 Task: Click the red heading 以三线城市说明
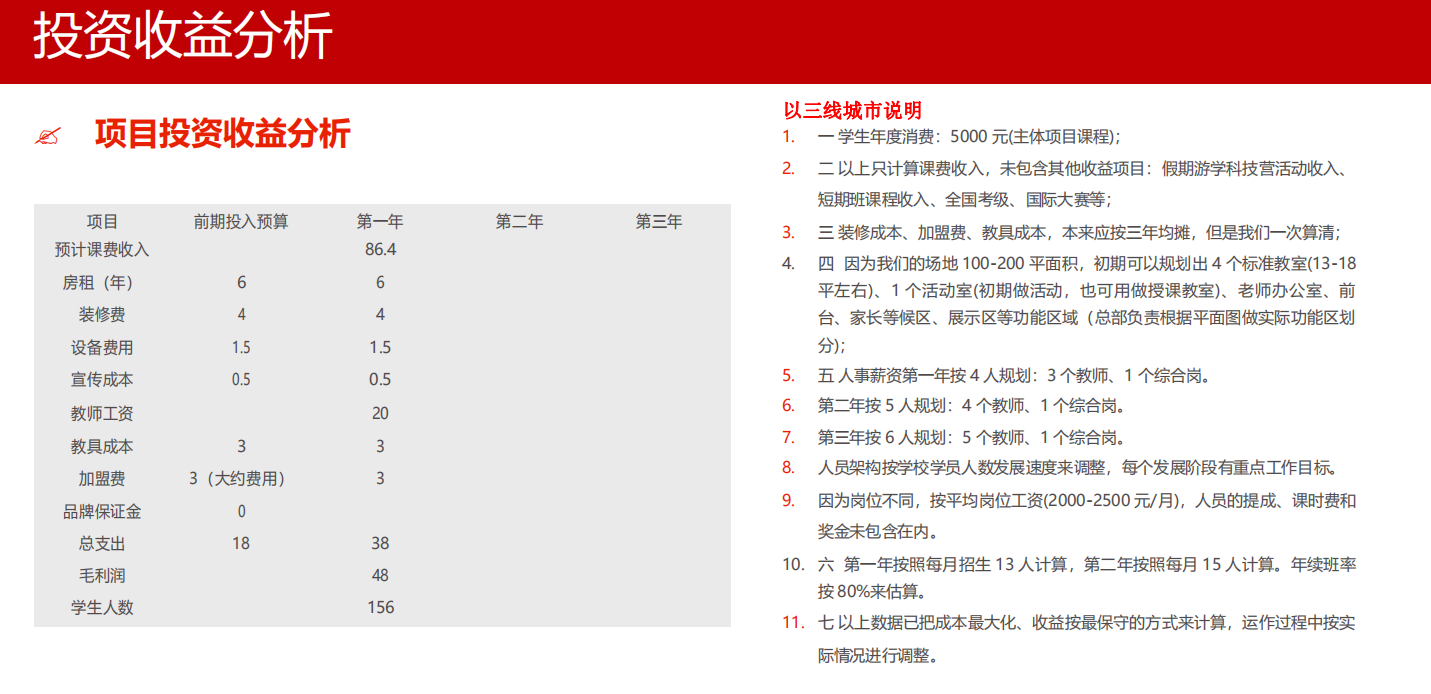(852, 110)
